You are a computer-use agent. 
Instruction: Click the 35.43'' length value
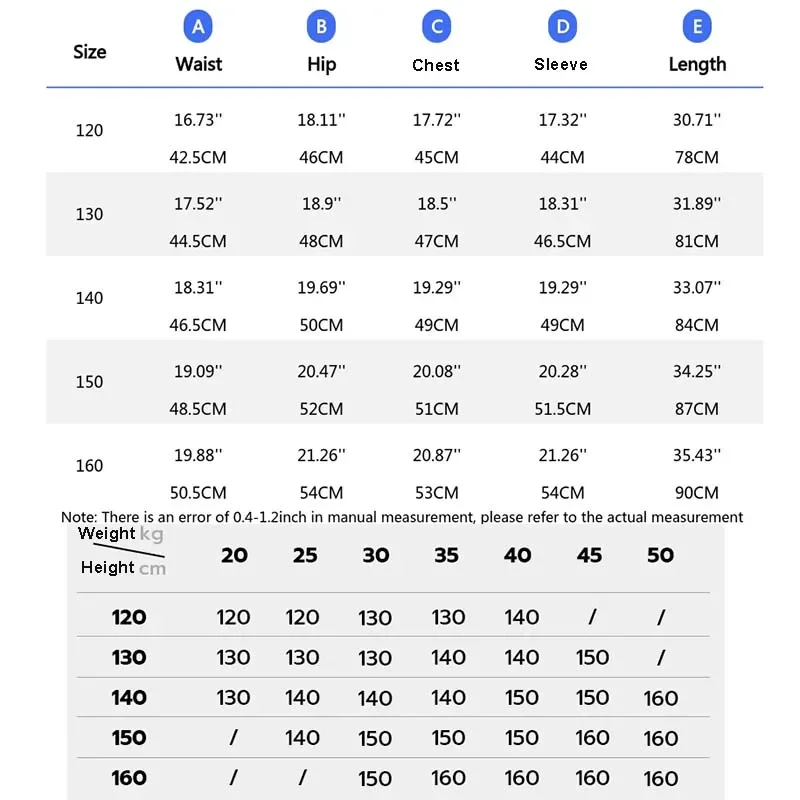(x=696, y=455)
